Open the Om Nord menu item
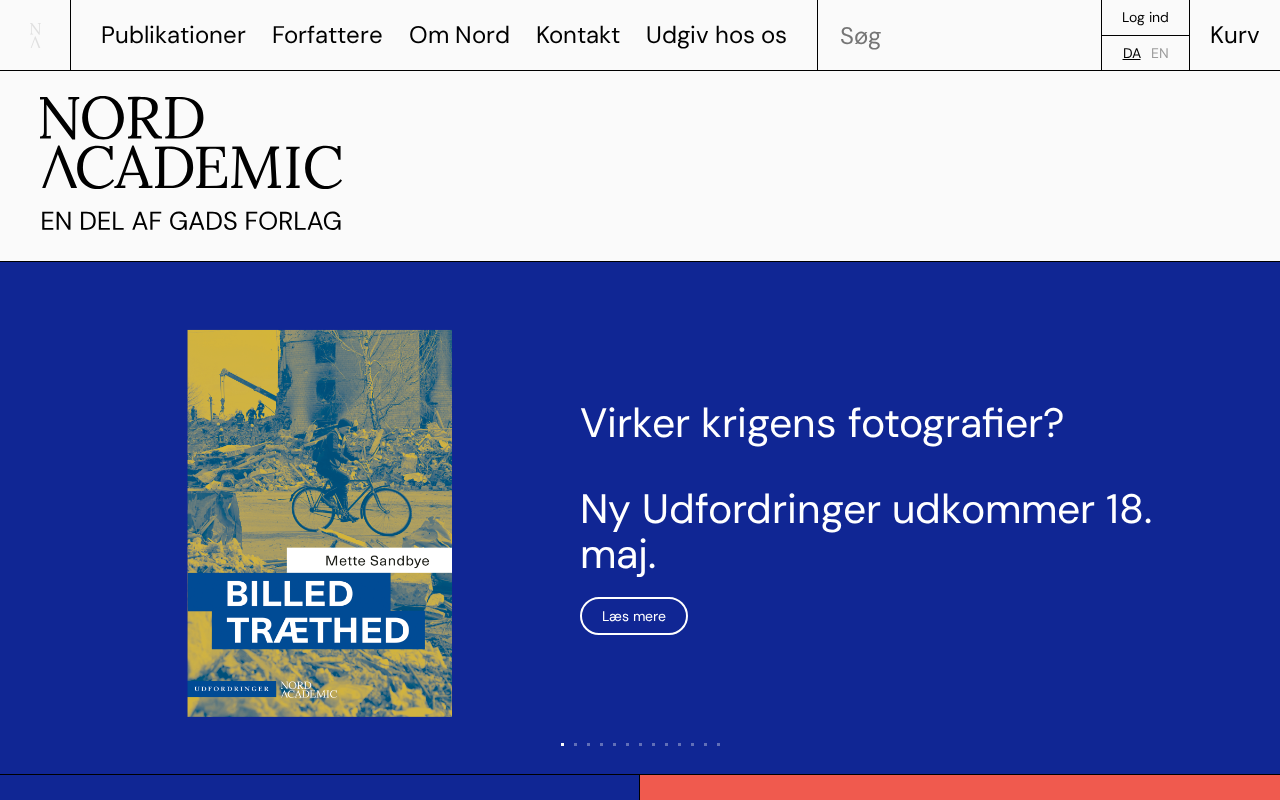Viewport: 1280px width, 800px height. pos(459,35)
